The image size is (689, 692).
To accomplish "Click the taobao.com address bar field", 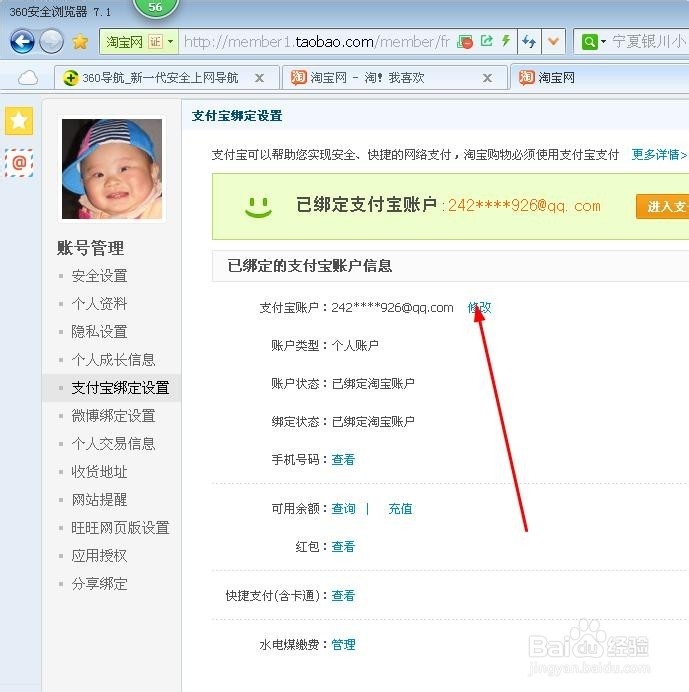I will point(316,42).
